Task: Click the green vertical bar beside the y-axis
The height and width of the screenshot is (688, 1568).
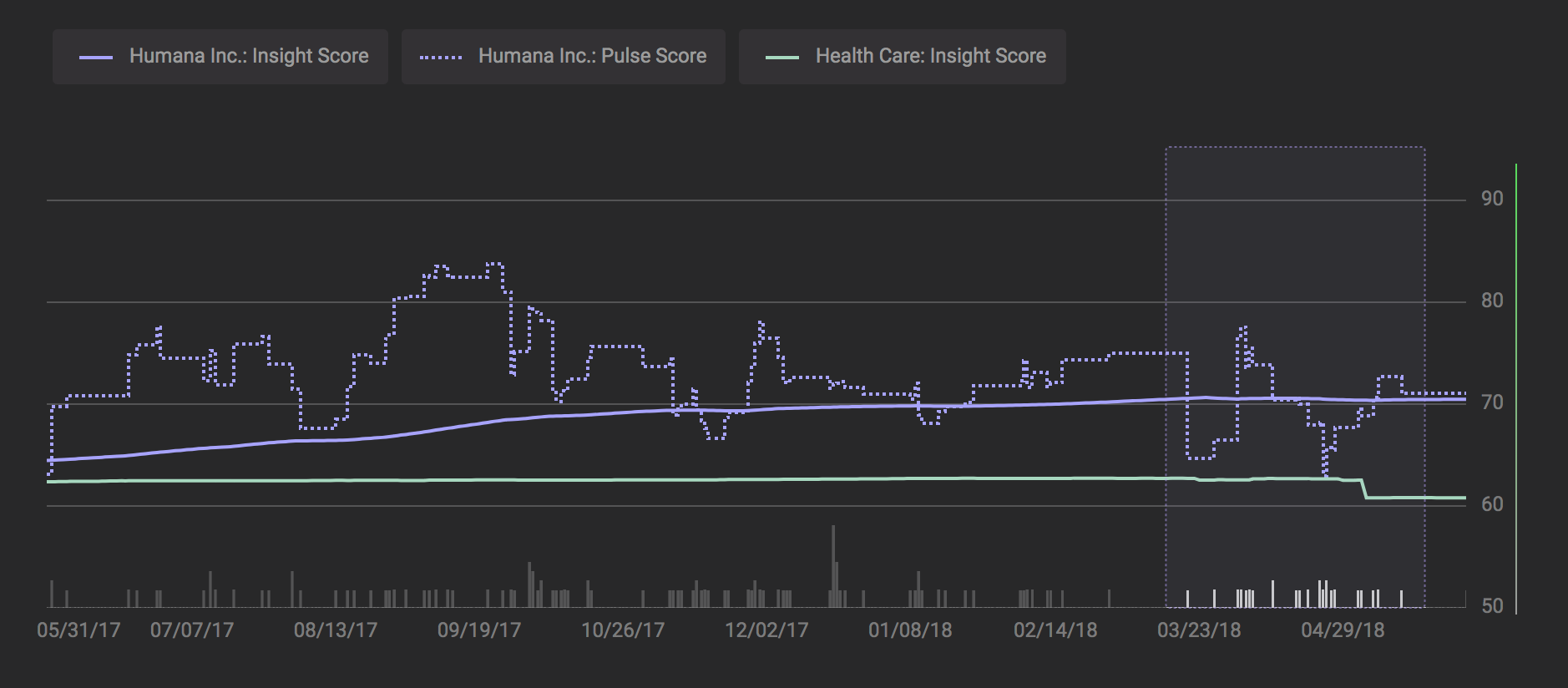Action: [1516, 389]
